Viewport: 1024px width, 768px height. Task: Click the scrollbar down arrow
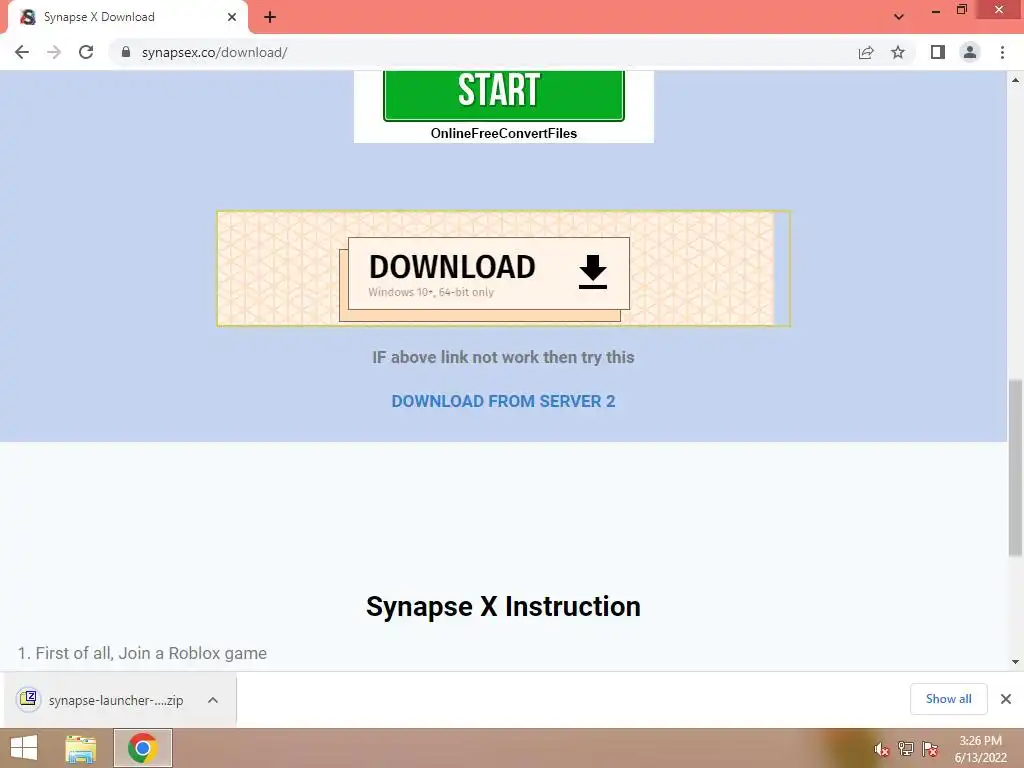(1015, 662)
